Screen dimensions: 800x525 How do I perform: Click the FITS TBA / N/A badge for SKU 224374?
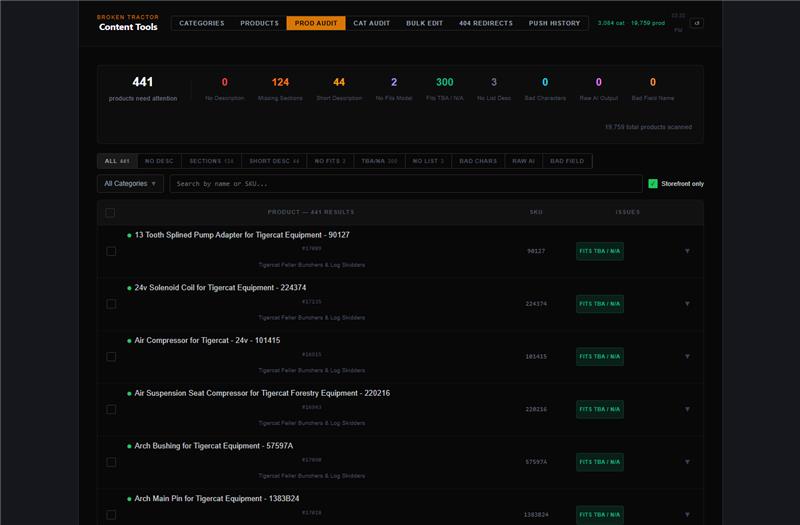[x=599, y=304]
